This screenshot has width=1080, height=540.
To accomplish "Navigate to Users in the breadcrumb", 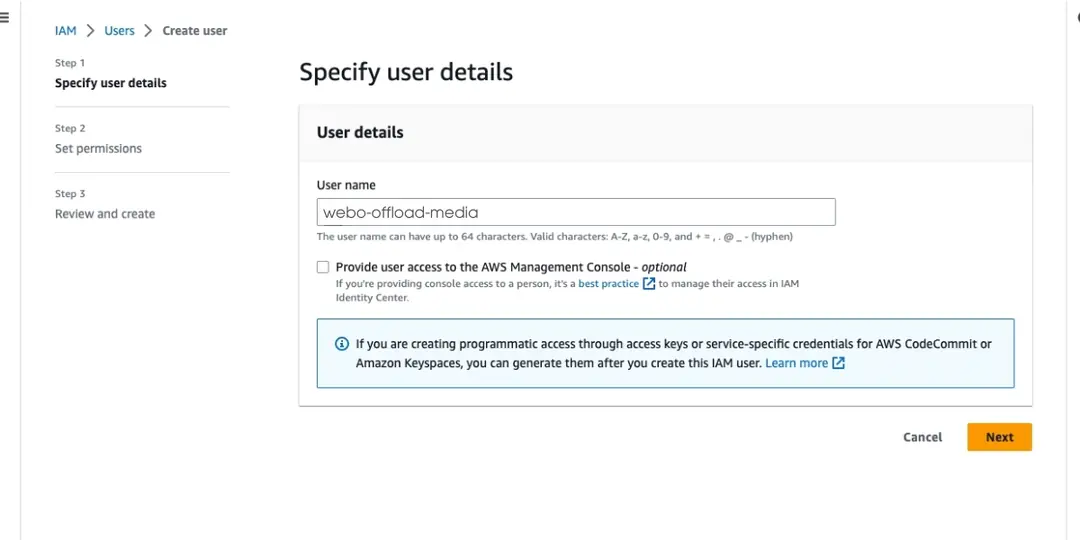I will pos(119,31).
